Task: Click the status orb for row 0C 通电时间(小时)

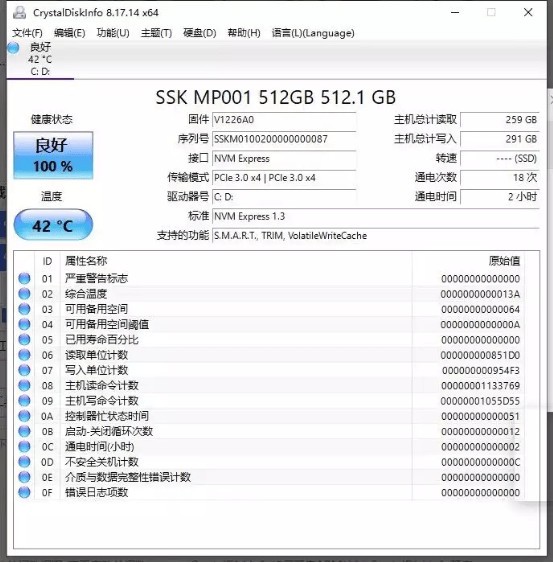Action: [24, 446]
